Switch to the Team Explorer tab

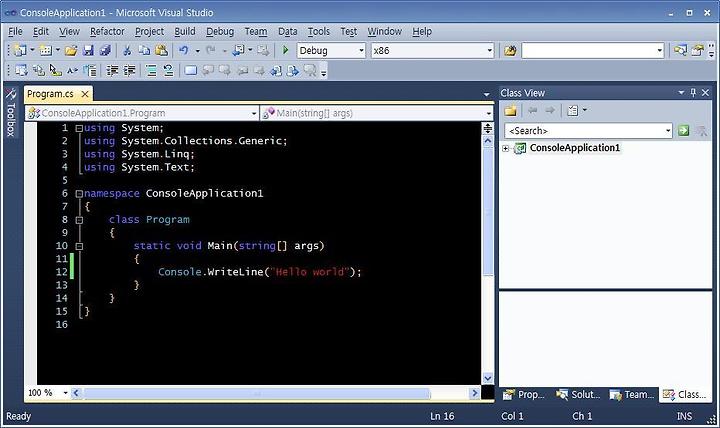point(632,394)
